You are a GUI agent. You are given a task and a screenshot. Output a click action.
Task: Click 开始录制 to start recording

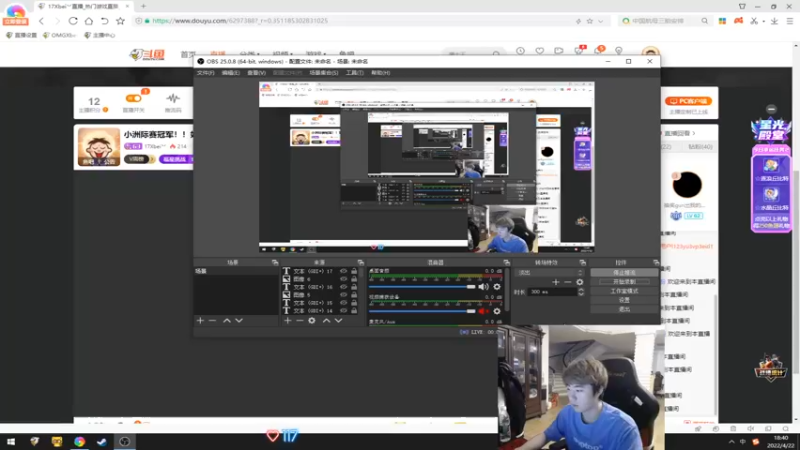tap(624, 282)
